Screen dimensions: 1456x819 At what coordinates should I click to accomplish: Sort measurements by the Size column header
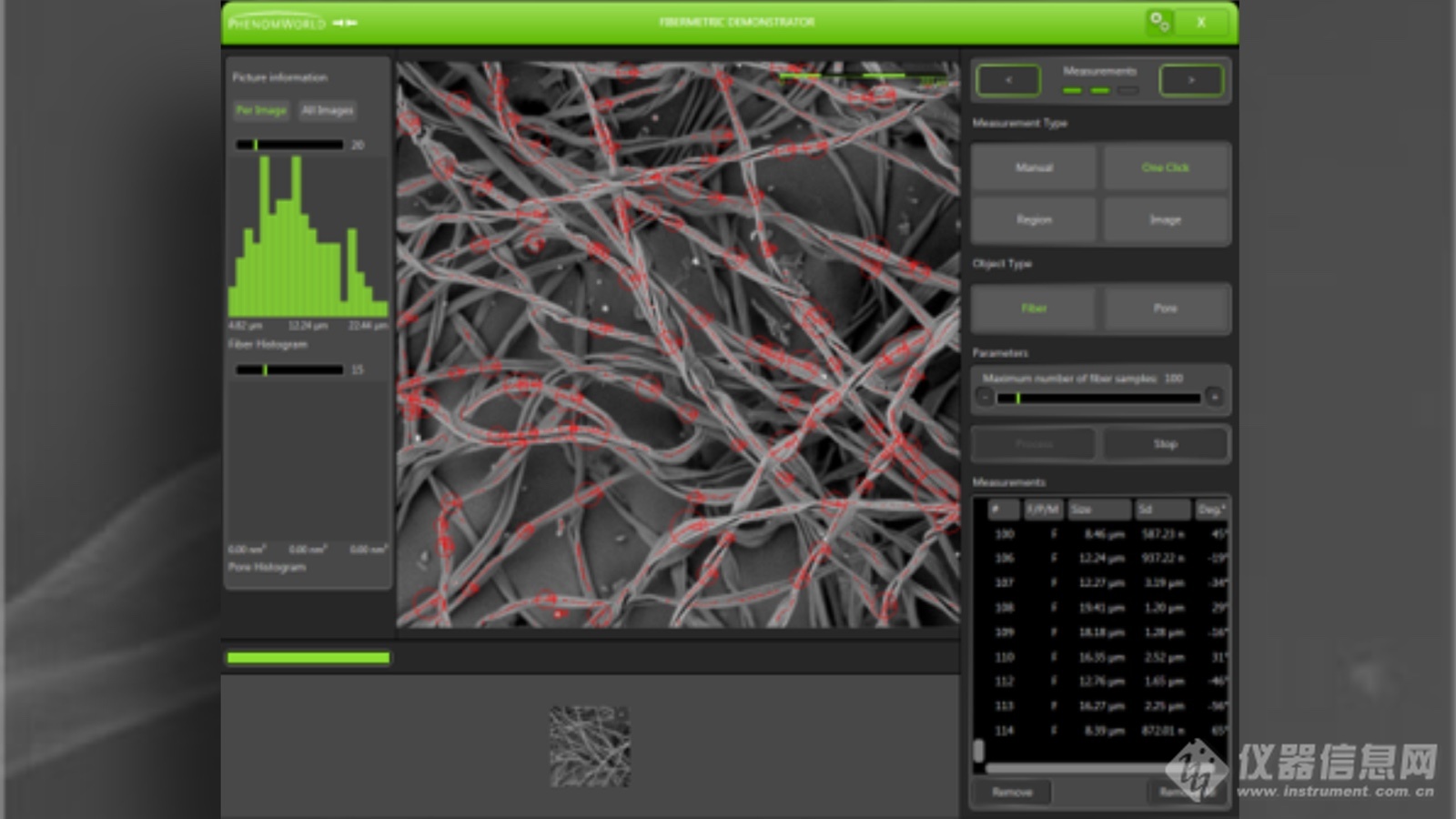pos(1099,509)
